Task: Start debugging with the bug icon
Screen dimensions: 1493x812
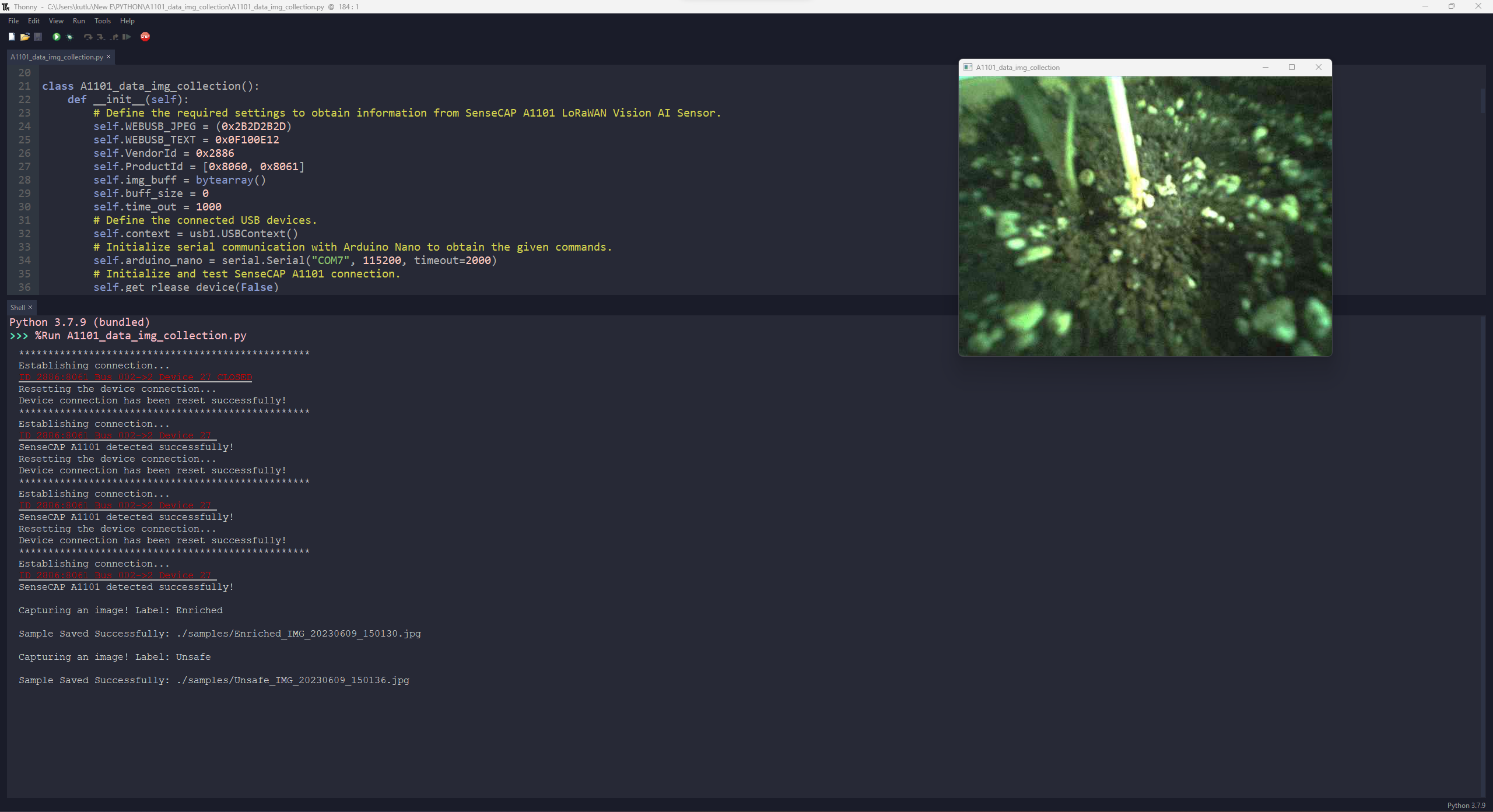Action: click(x=69, y=37)
